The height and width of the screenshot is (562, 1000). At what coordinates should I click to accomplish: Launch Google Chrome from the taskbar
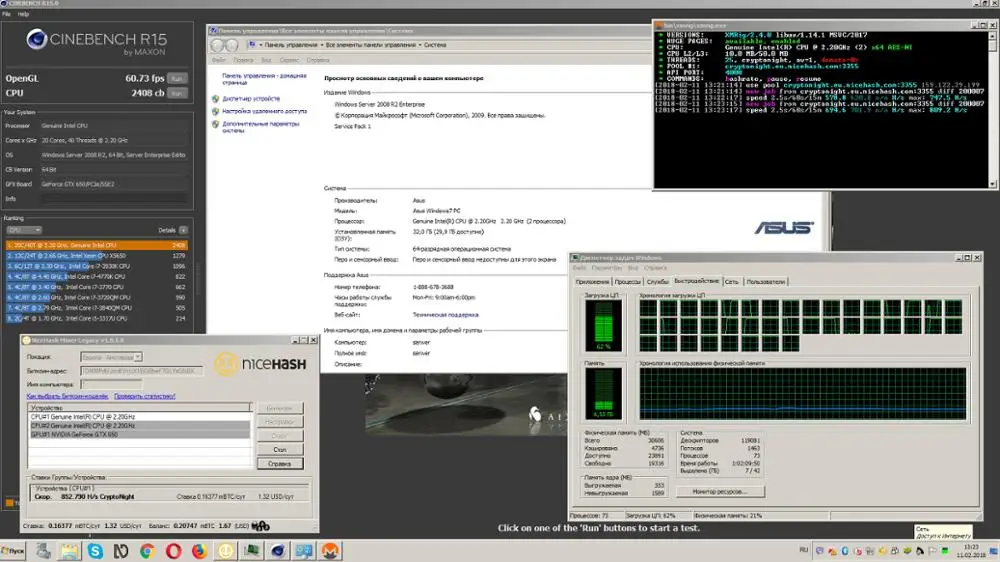tap(147, 551)
